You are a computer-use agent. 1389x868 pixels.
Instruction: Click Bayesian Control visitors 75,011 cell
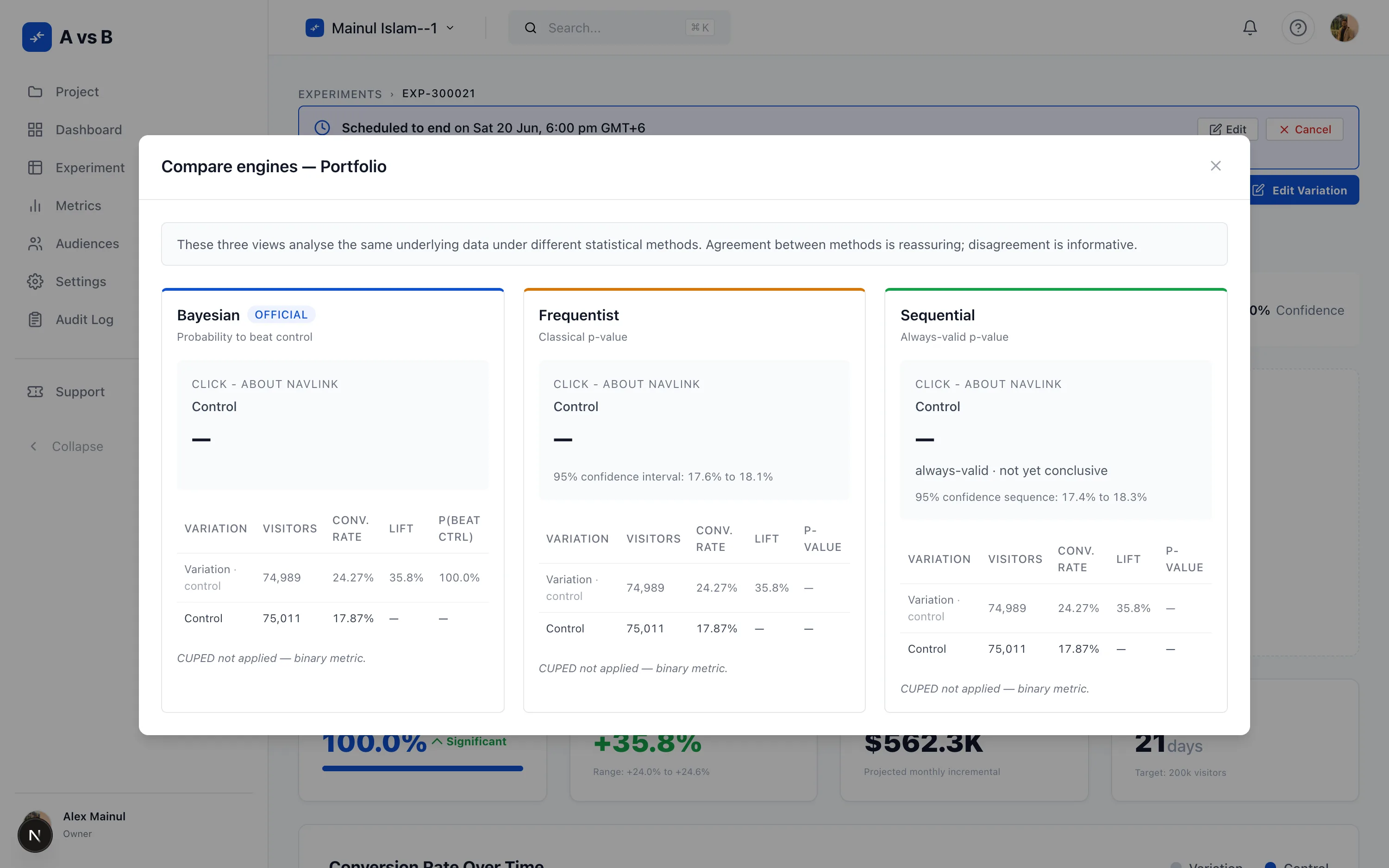coord(281,618)
